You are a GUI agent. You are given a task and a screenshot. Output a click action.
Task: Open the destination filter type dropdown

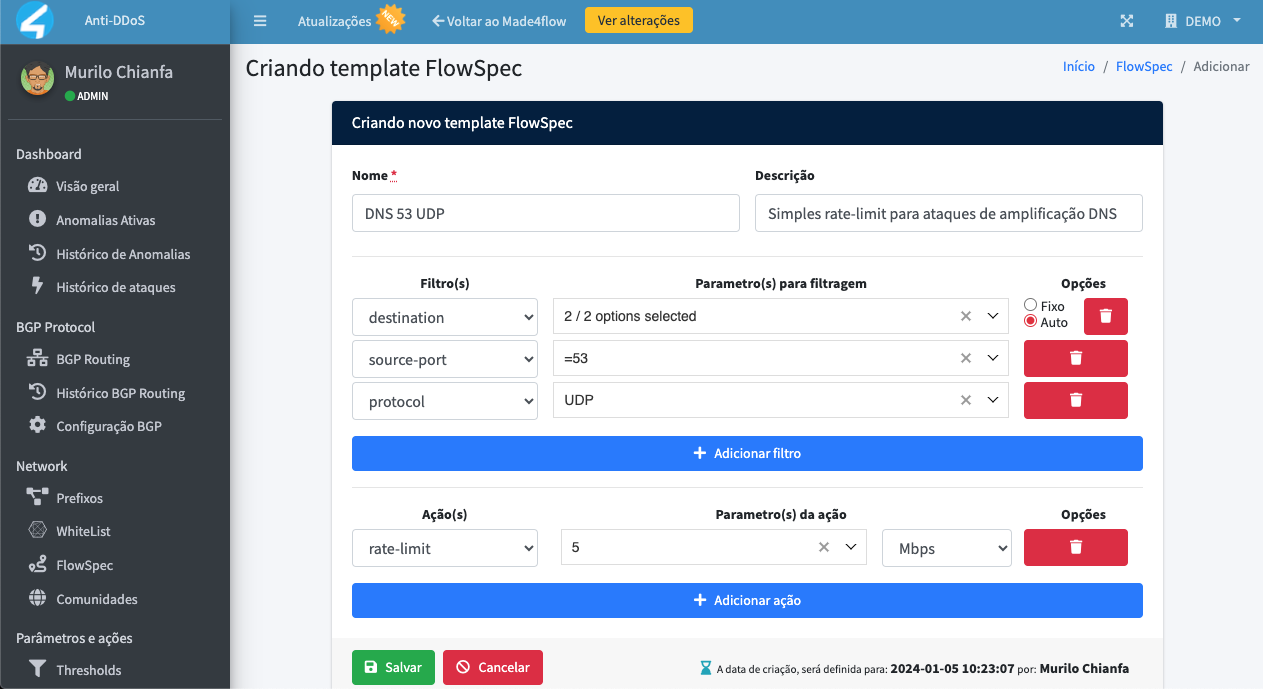tap(445, 317)
